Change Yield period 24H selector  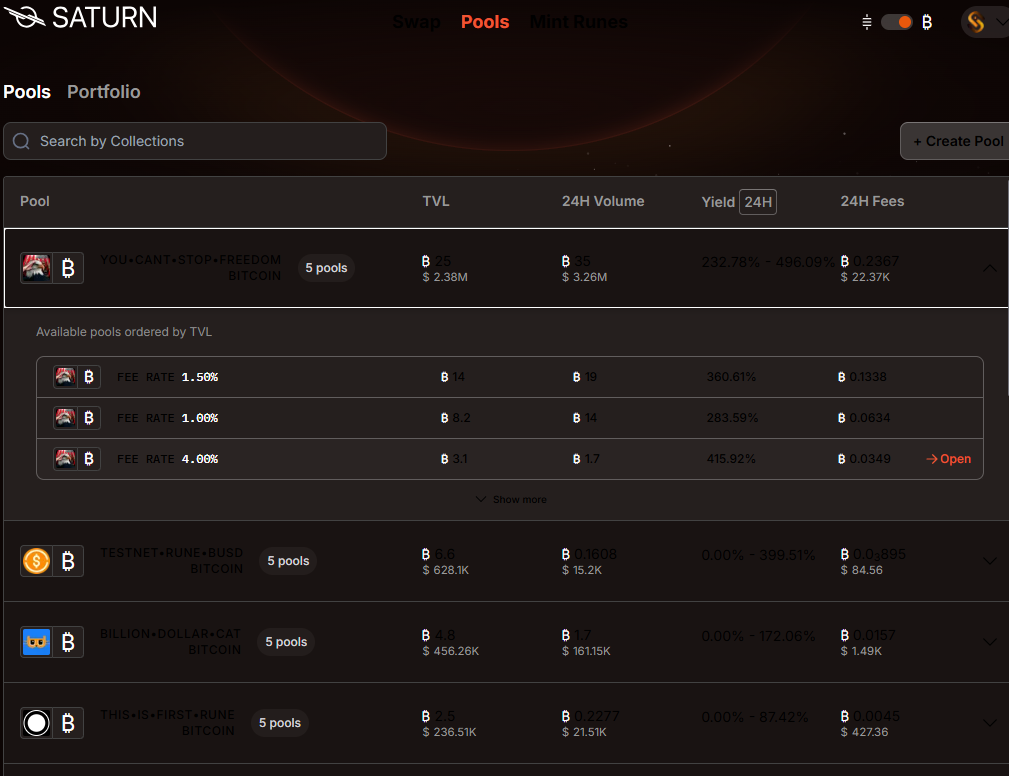[x=758, y=202]
